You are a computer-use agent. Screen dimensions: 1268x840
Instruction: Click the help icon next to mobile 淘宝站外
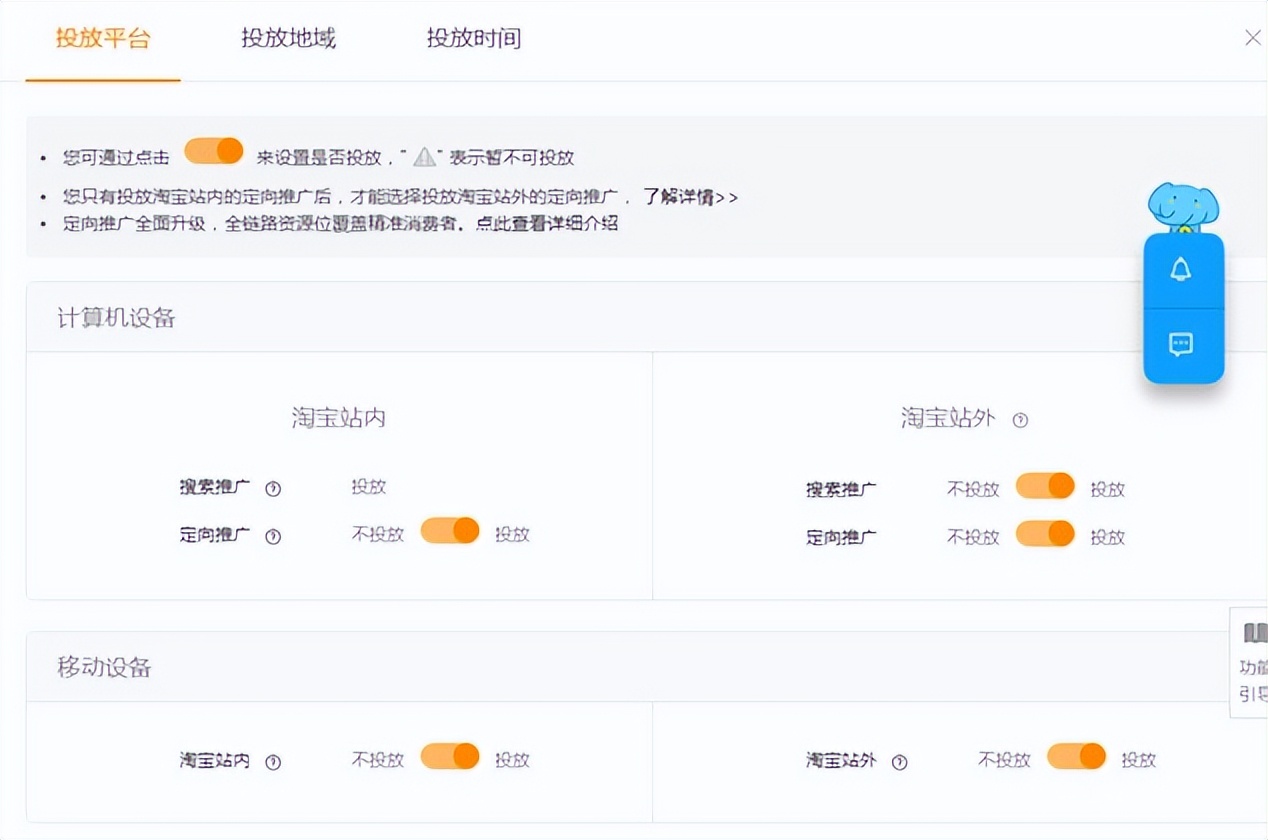point(901,761)
